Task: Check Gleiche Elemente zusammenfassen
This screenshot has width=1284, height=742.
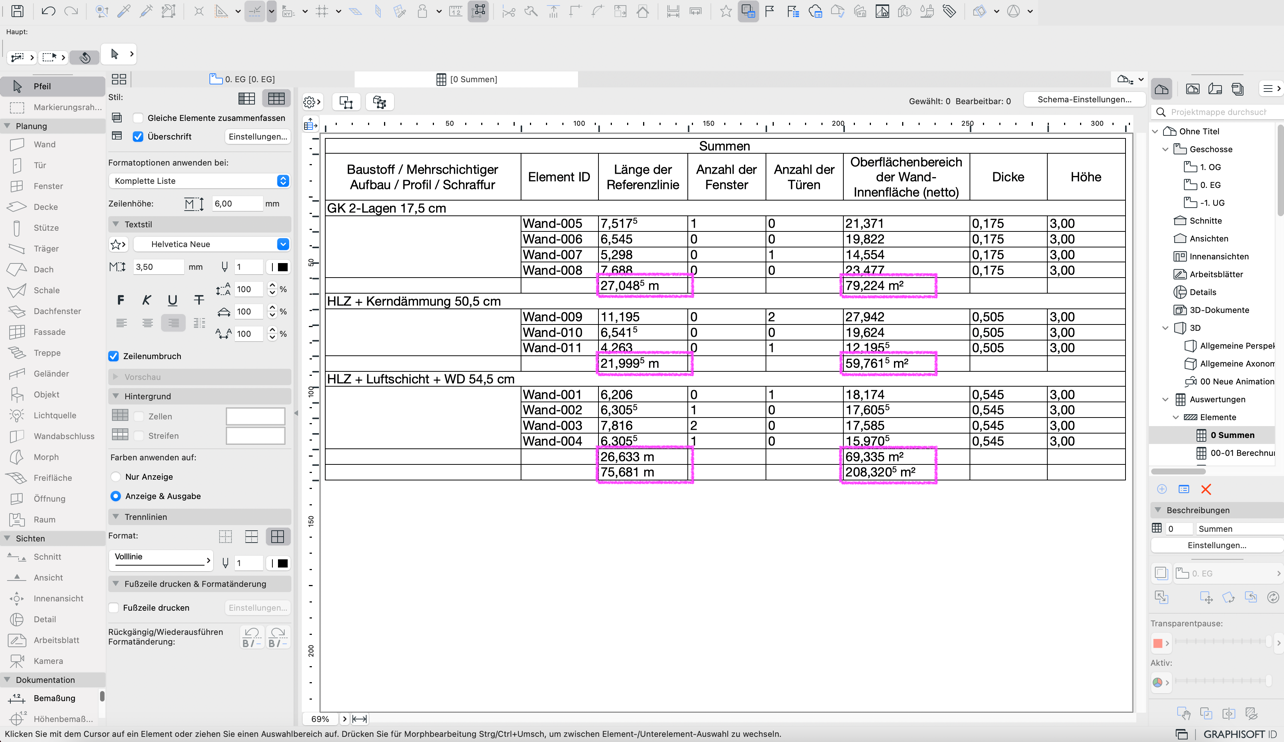Action: click(x=138, y=118)
